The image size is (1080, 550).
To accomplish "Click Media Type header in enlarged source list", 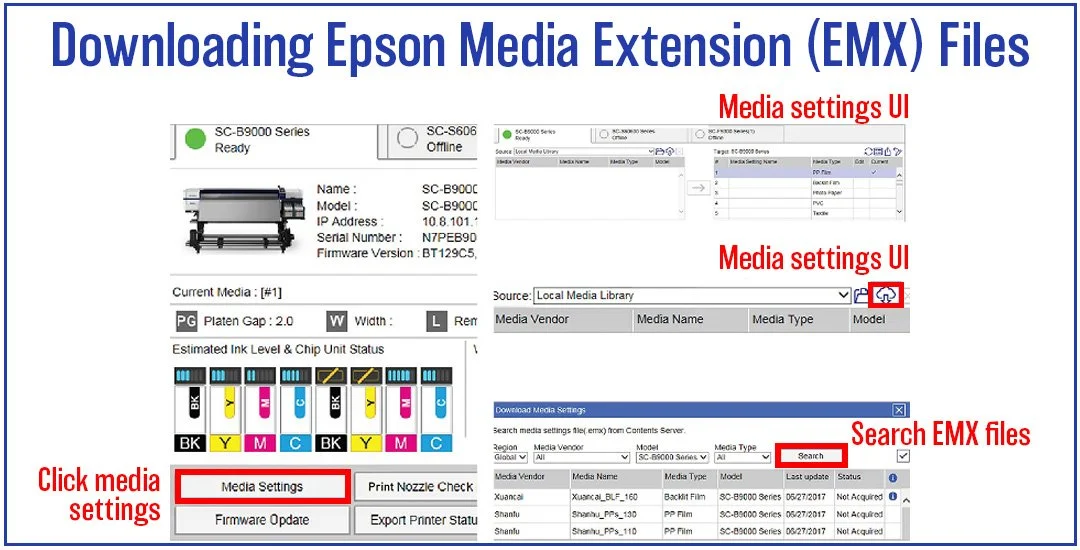I will [799, 319].
